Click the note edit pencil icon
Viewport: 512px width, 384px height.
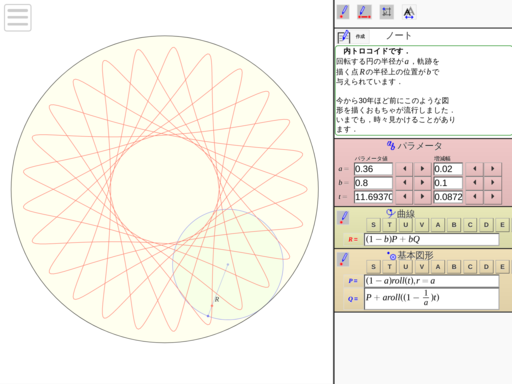click(x=344, y=36)
